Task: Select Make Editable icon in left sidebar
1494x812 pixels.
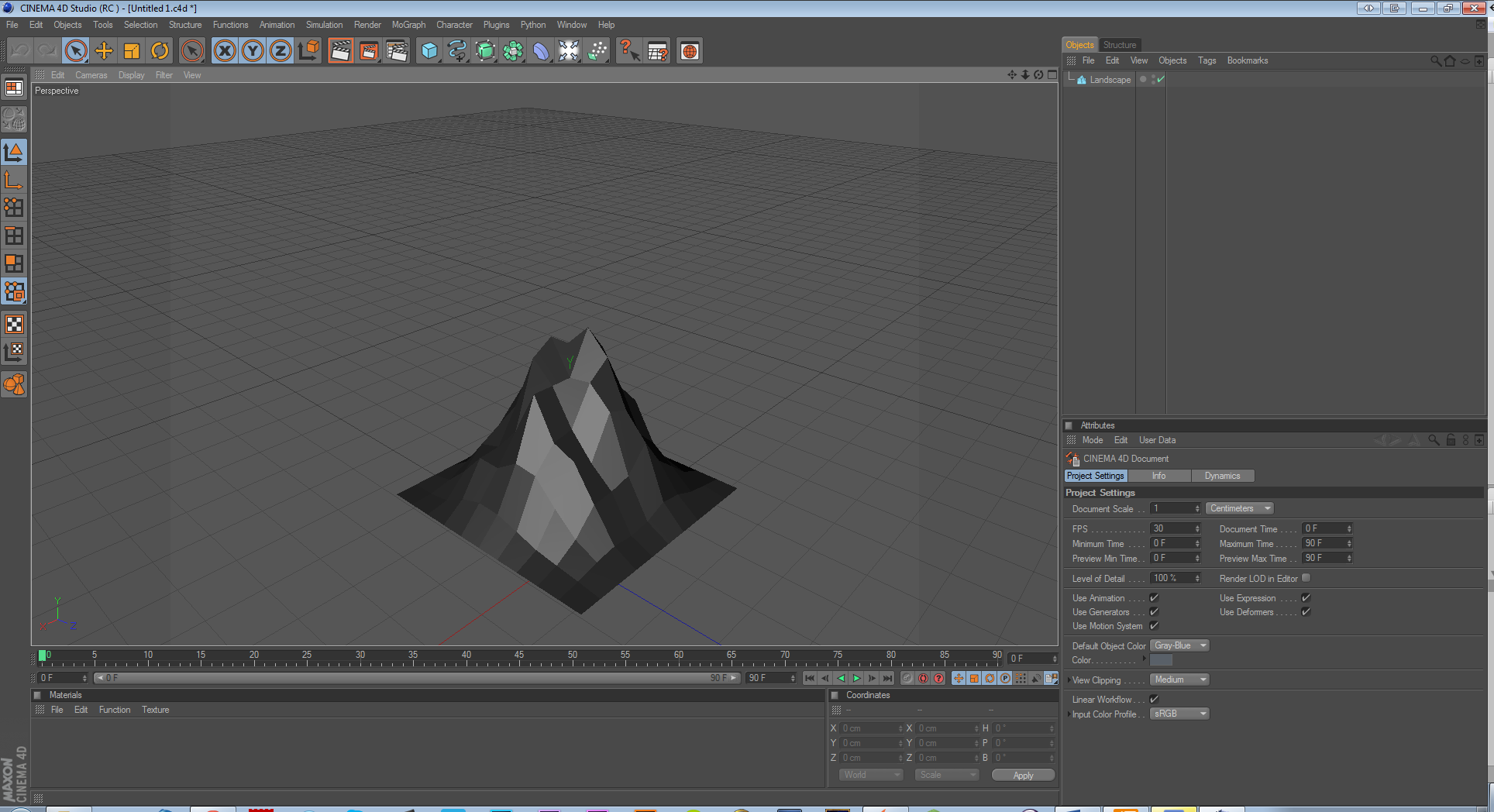Action: pyautogui.click(x=14, y=119)
